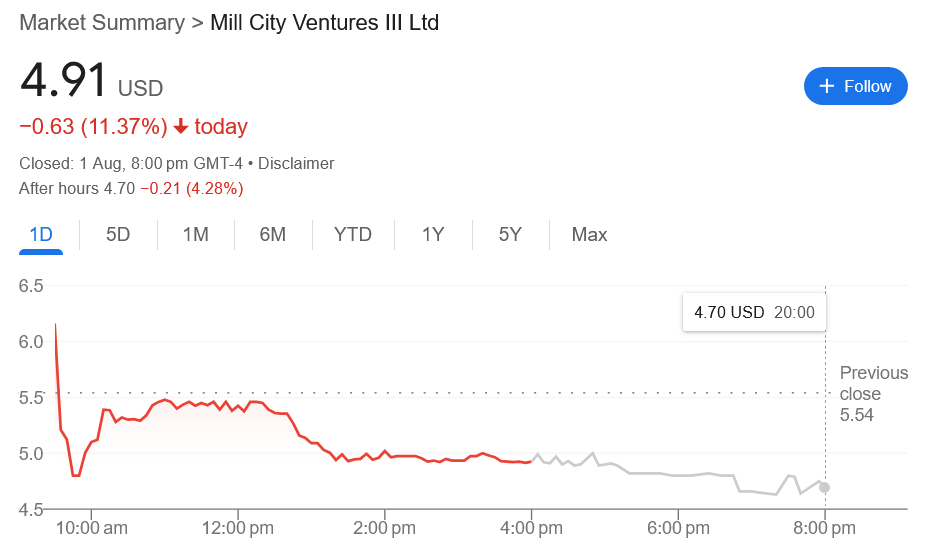The height and width of the screenshot is (556, 934).
Task: Click the 12:00 pm axis label
Action: click(237, 527)
